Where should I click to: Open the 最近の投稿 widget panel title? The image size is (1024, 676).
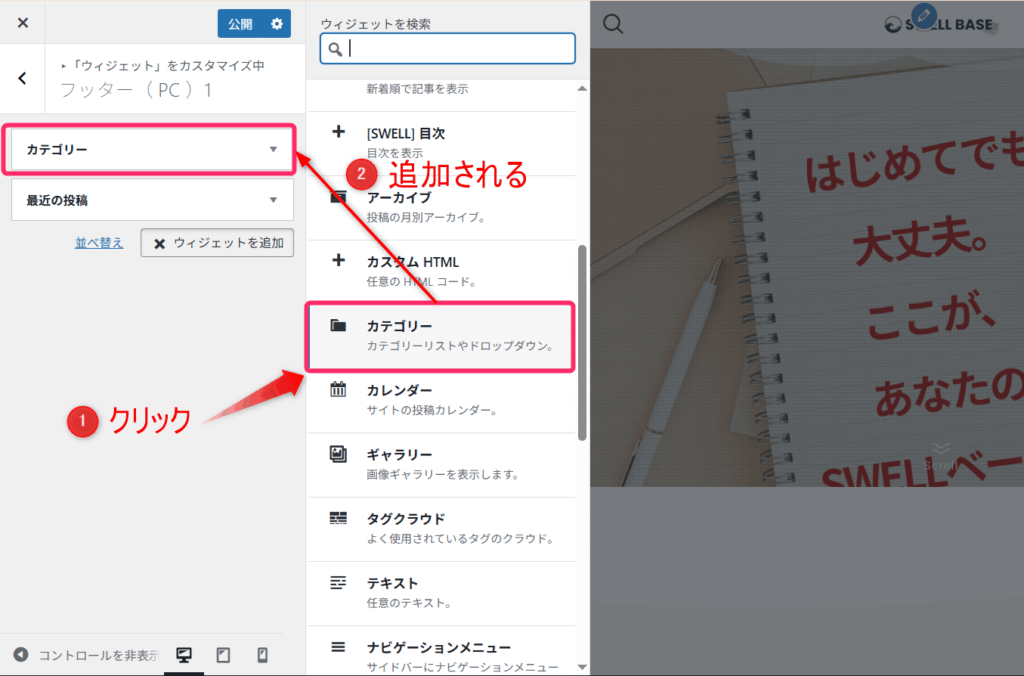[57, 201]
